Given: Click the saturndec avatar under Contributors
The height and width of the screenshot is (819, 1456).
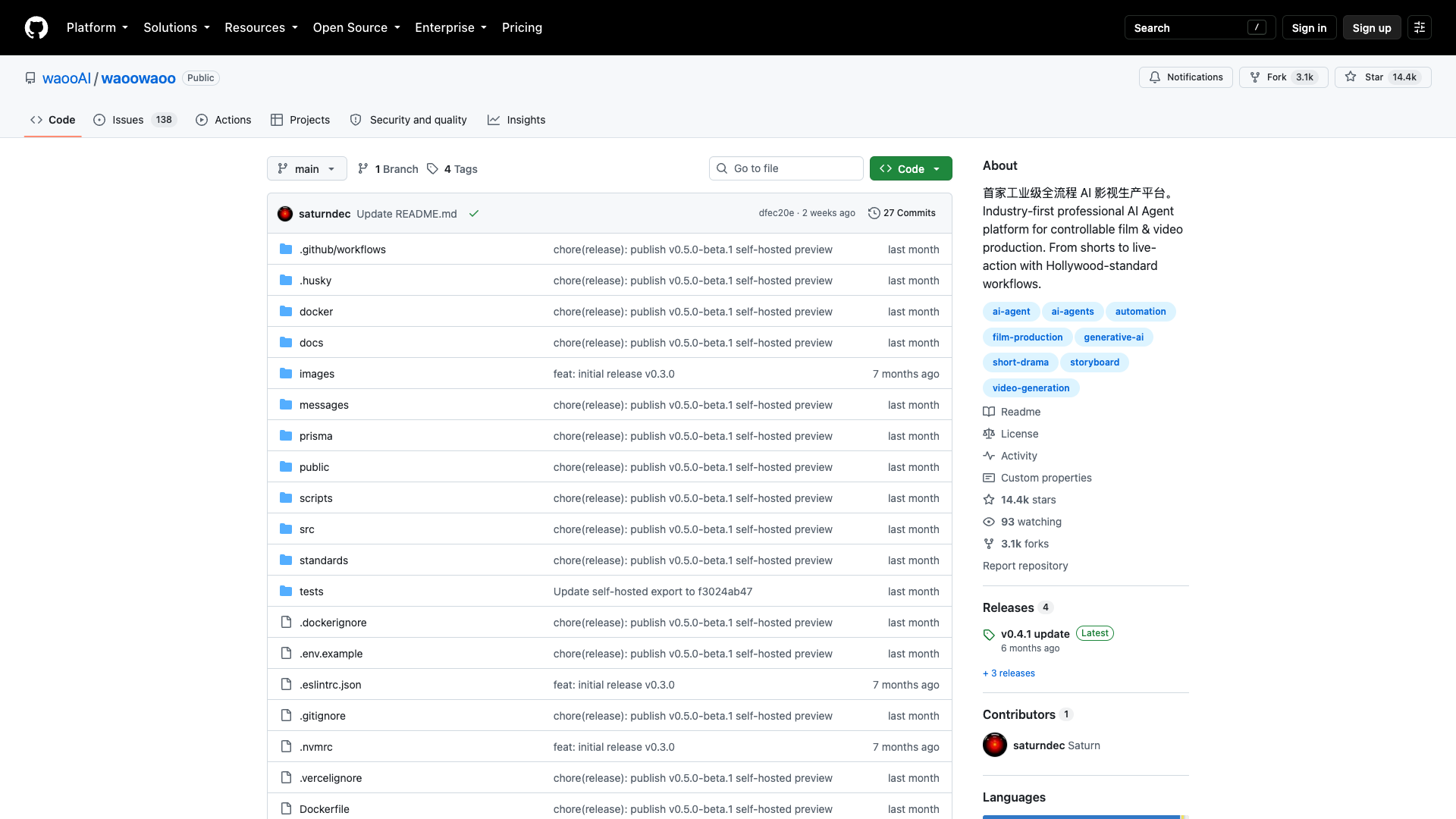Looking at the screenshot, I should click(x=995, y=745).
